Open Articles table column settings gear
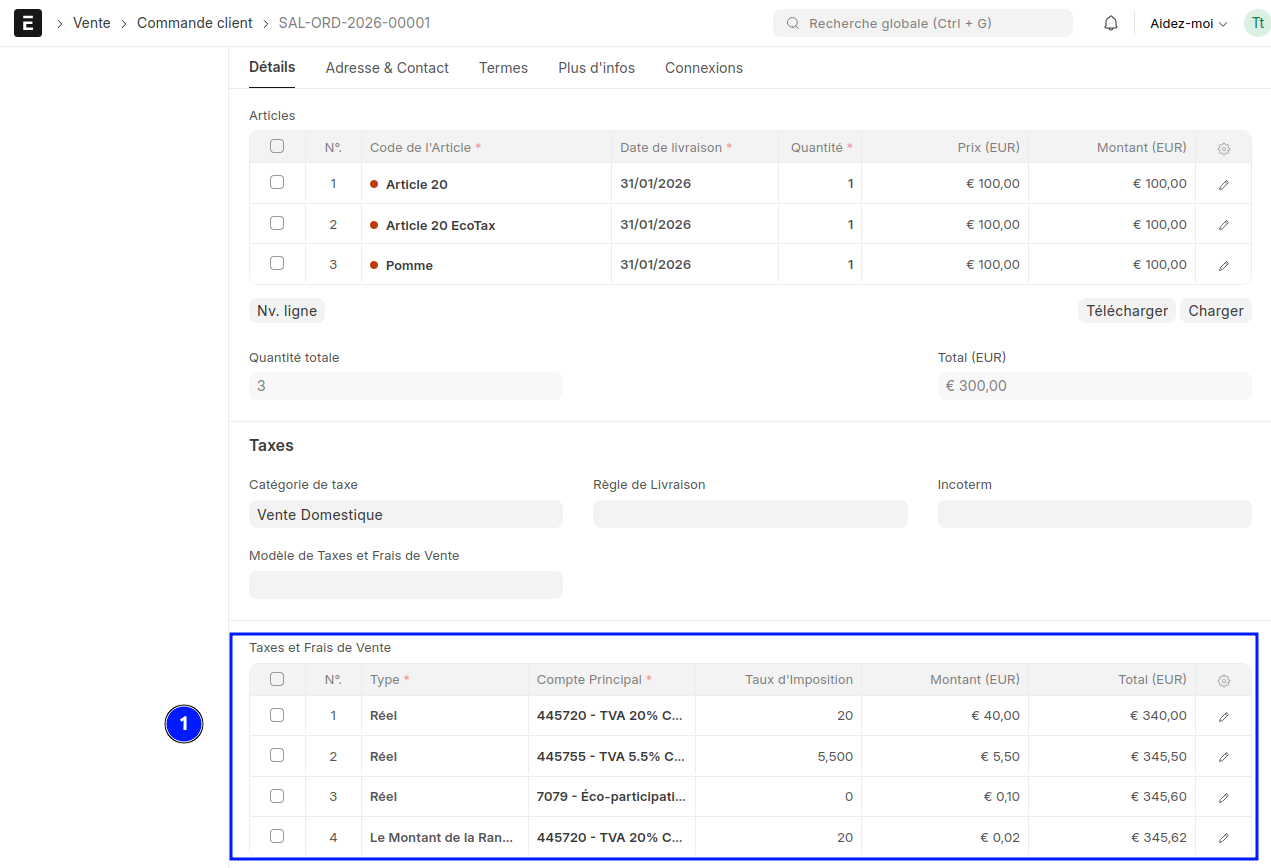Screen dimensions: 1271x868 (1223, 148)
